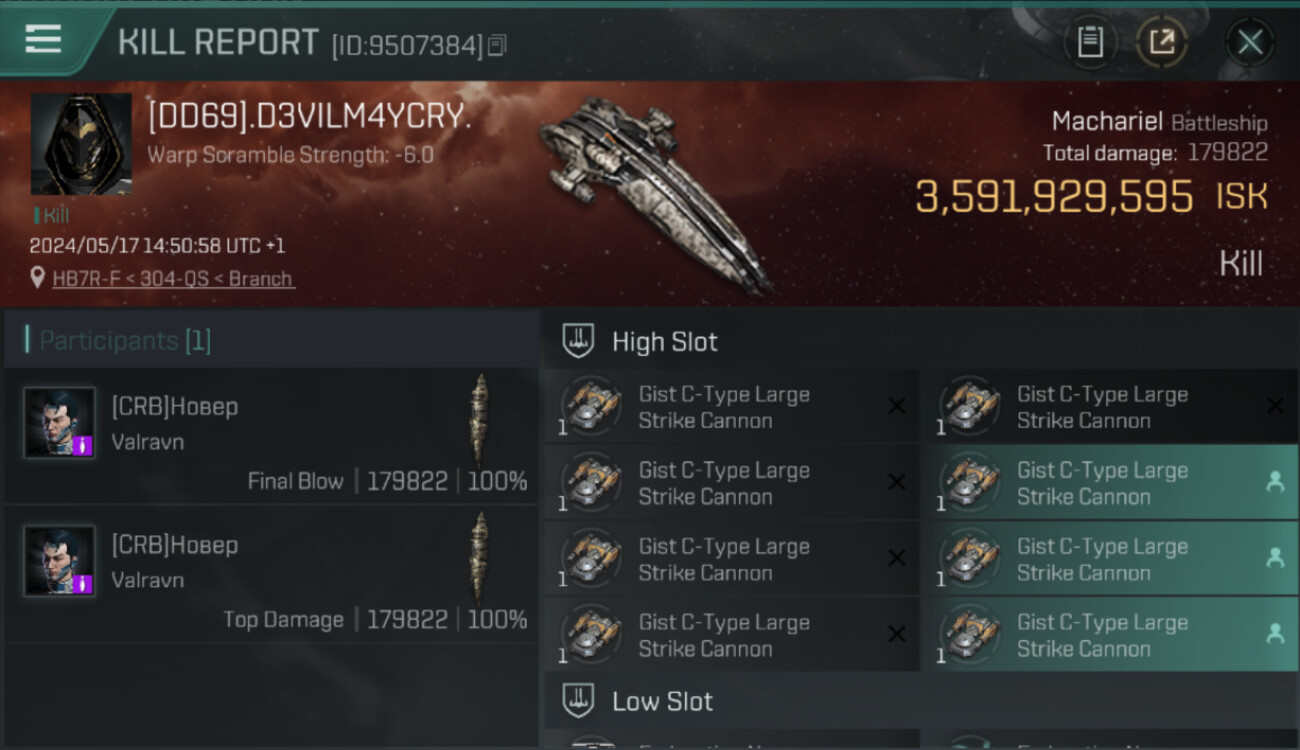The height and width of the screenshot is (750, 1300).
Task: Open the Top Damage participant portrait
Action: point(60,561)
